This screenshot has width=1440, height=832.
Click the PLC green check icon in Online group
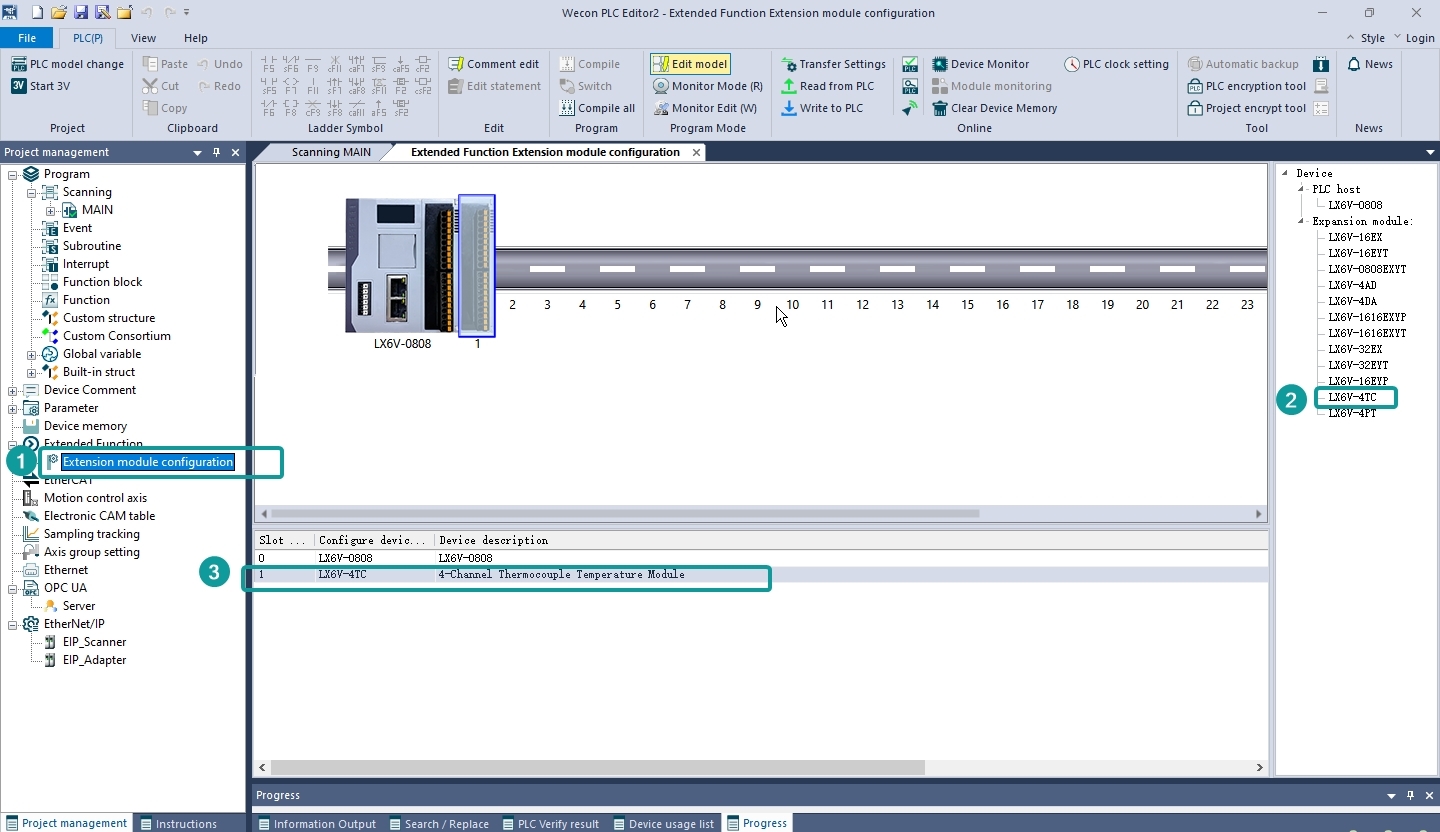pos(910,64)
